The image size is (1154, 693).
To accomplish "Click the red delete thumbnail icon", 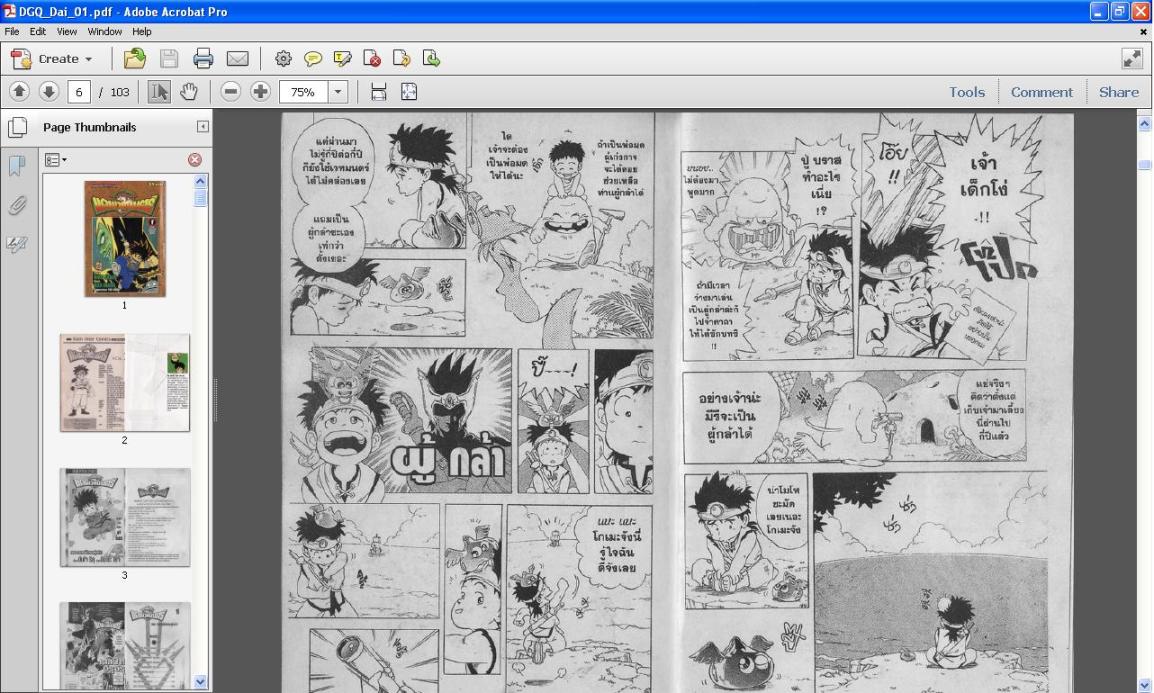I will [194, 160].
